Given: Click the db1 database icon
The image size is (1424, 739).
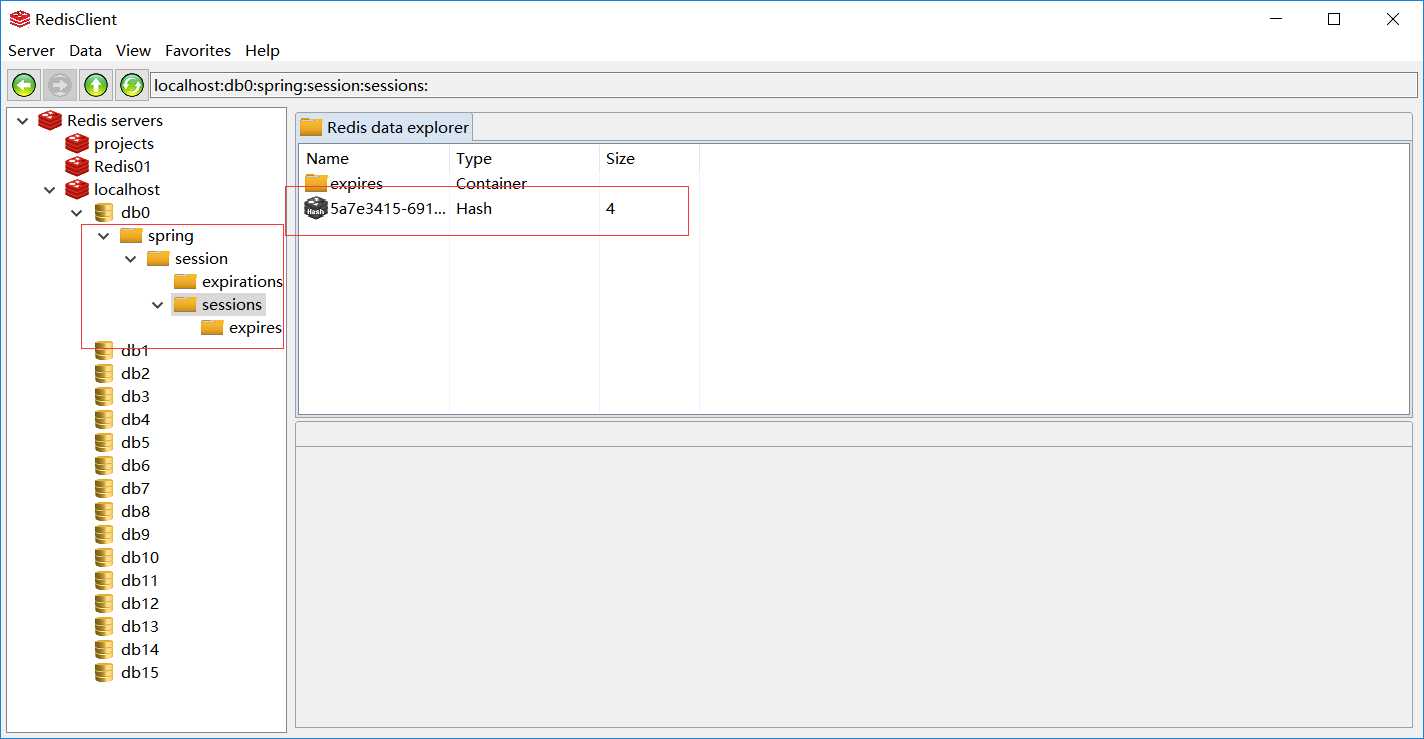Looking at the screenshot, I should [x=104, y=350].
